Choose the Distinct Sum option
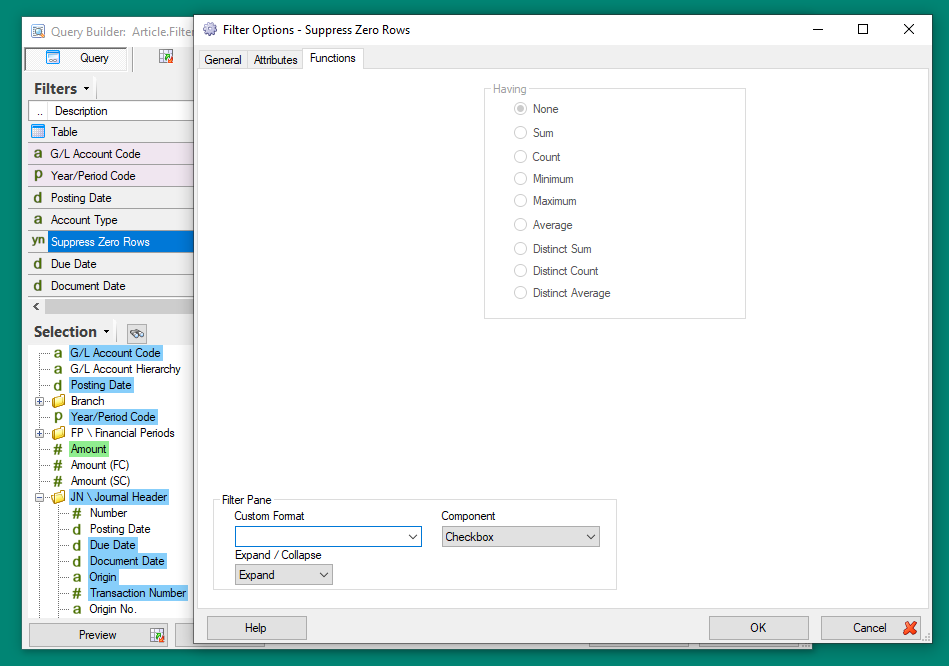This screenshot has width=949, height=666. tap(520, 249)
